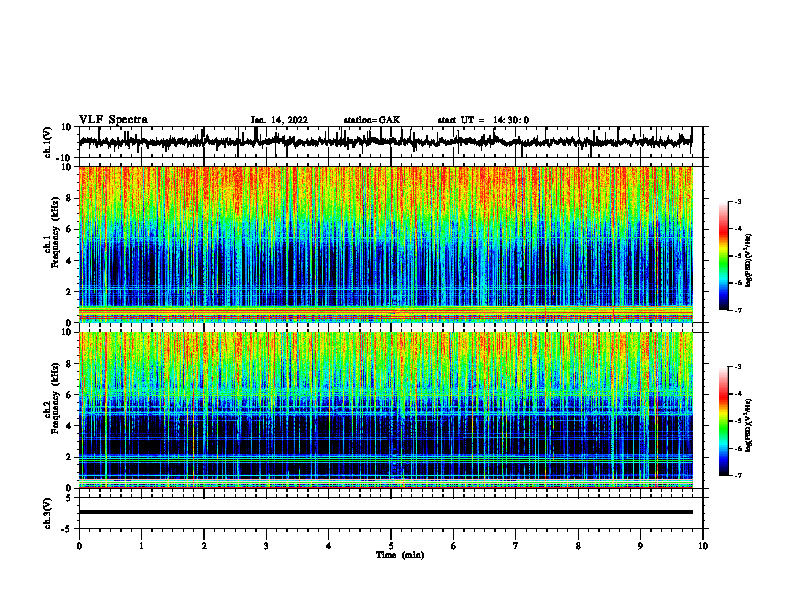
Task: Click the "start UT = 14:30: 0" header text
Action: click(483, 120)
